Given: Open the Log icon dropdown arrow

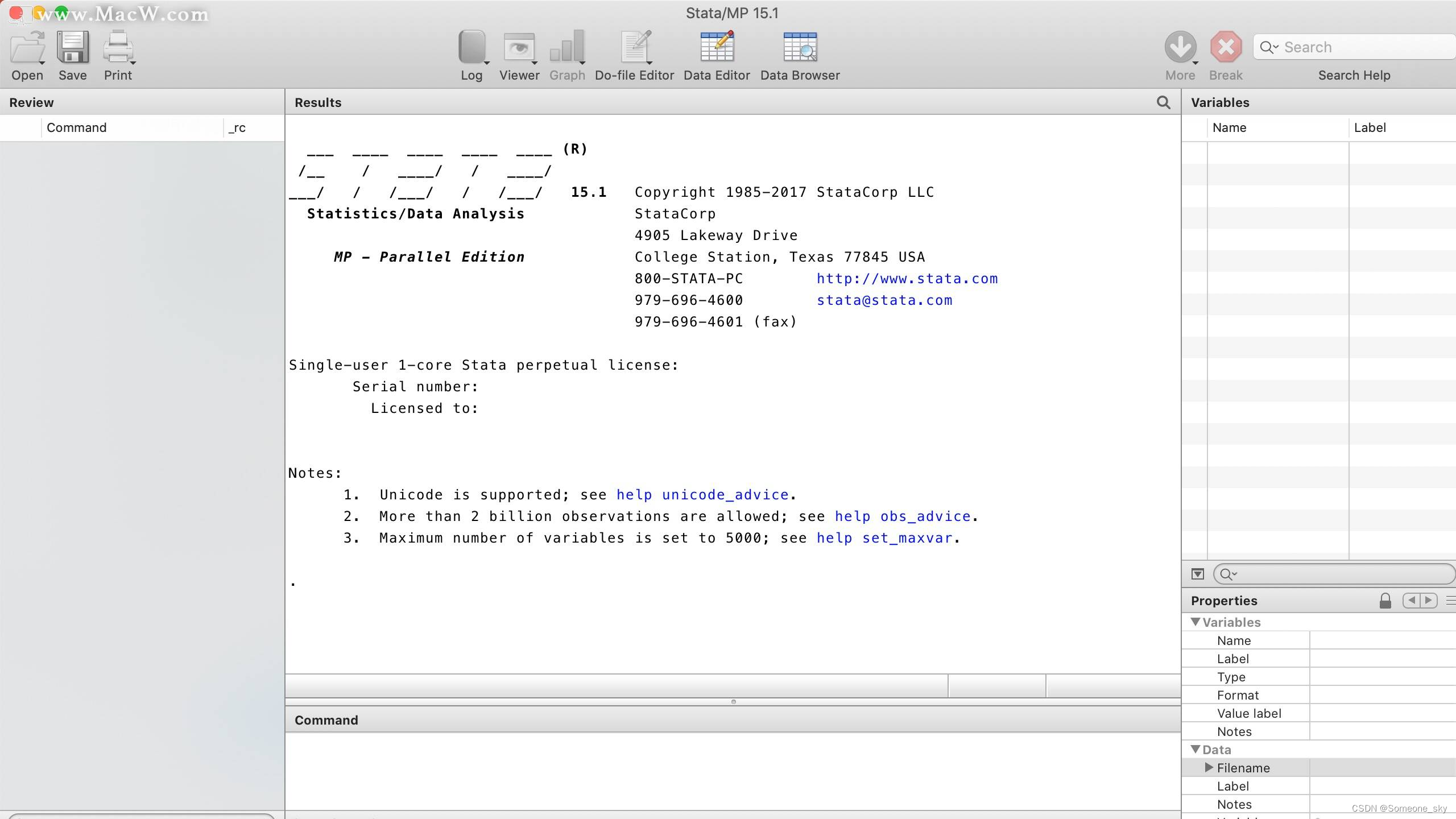Looking at the screenshot, I should 487,62.
